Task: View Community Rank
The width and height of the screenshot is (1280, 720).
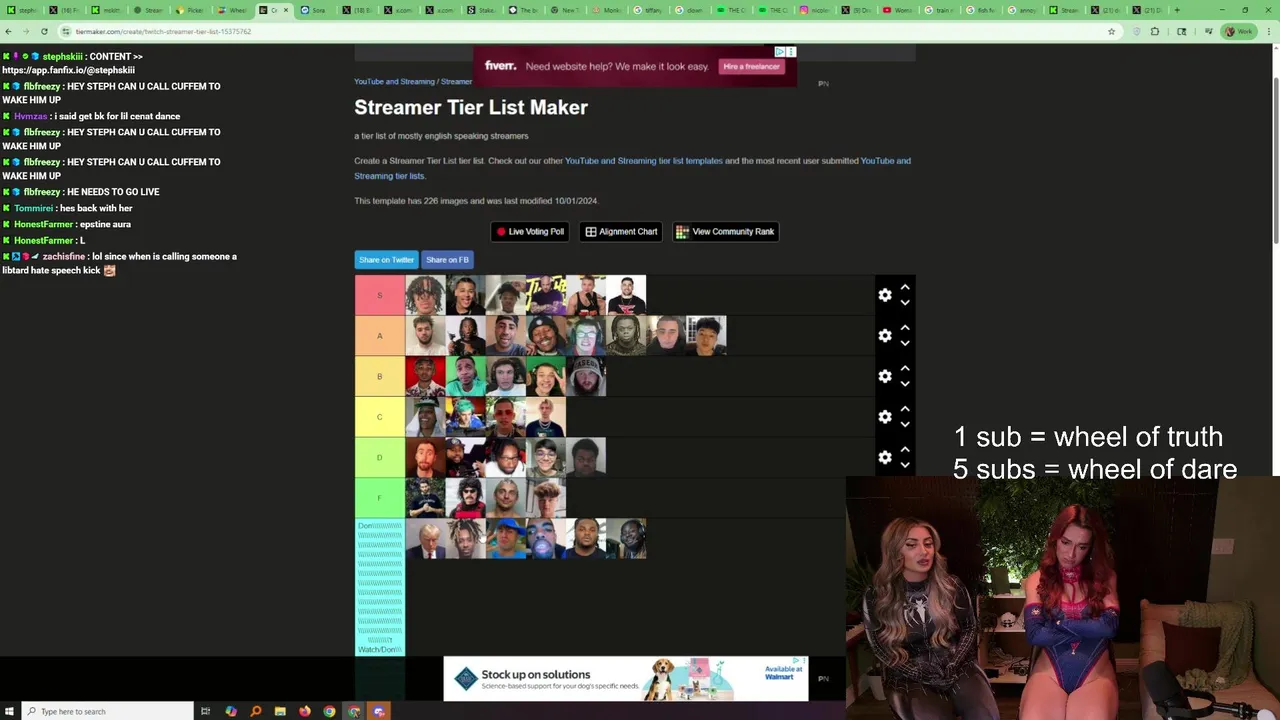Action: coord(725,231)
